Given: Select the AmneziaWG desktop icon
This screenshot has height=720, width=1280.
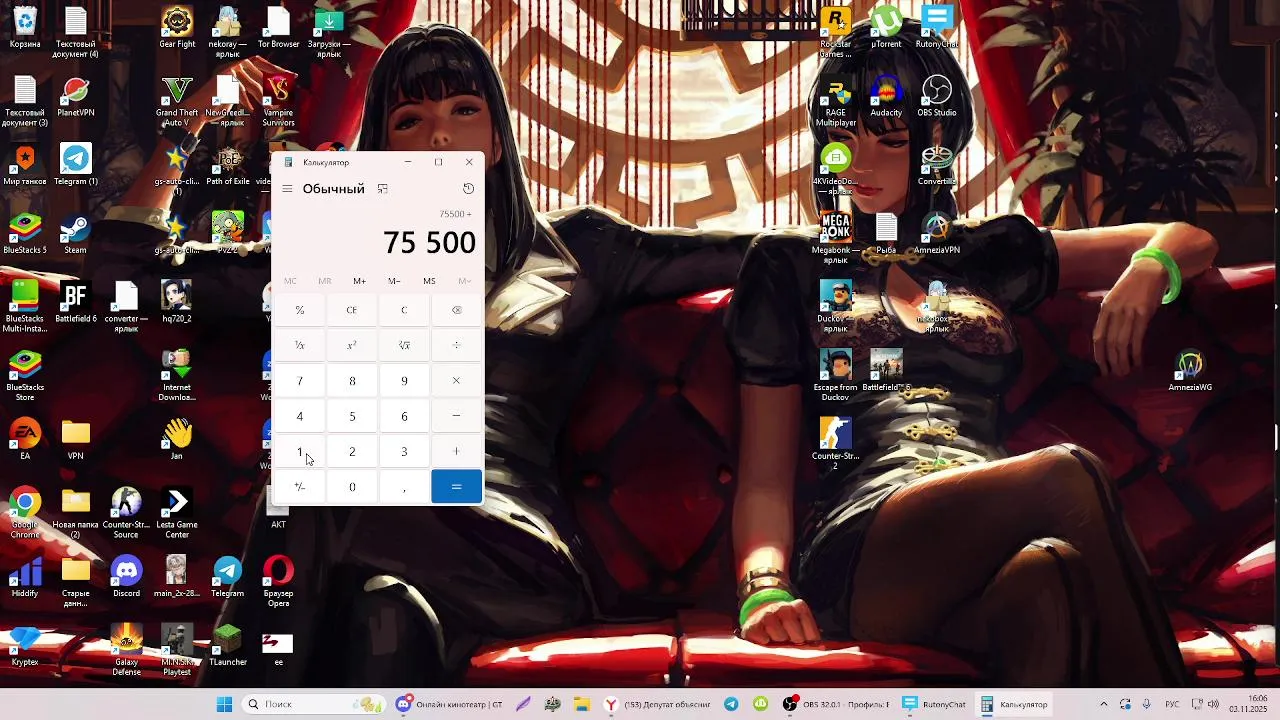Looking at the screenshot, I should click(1190, 372).
